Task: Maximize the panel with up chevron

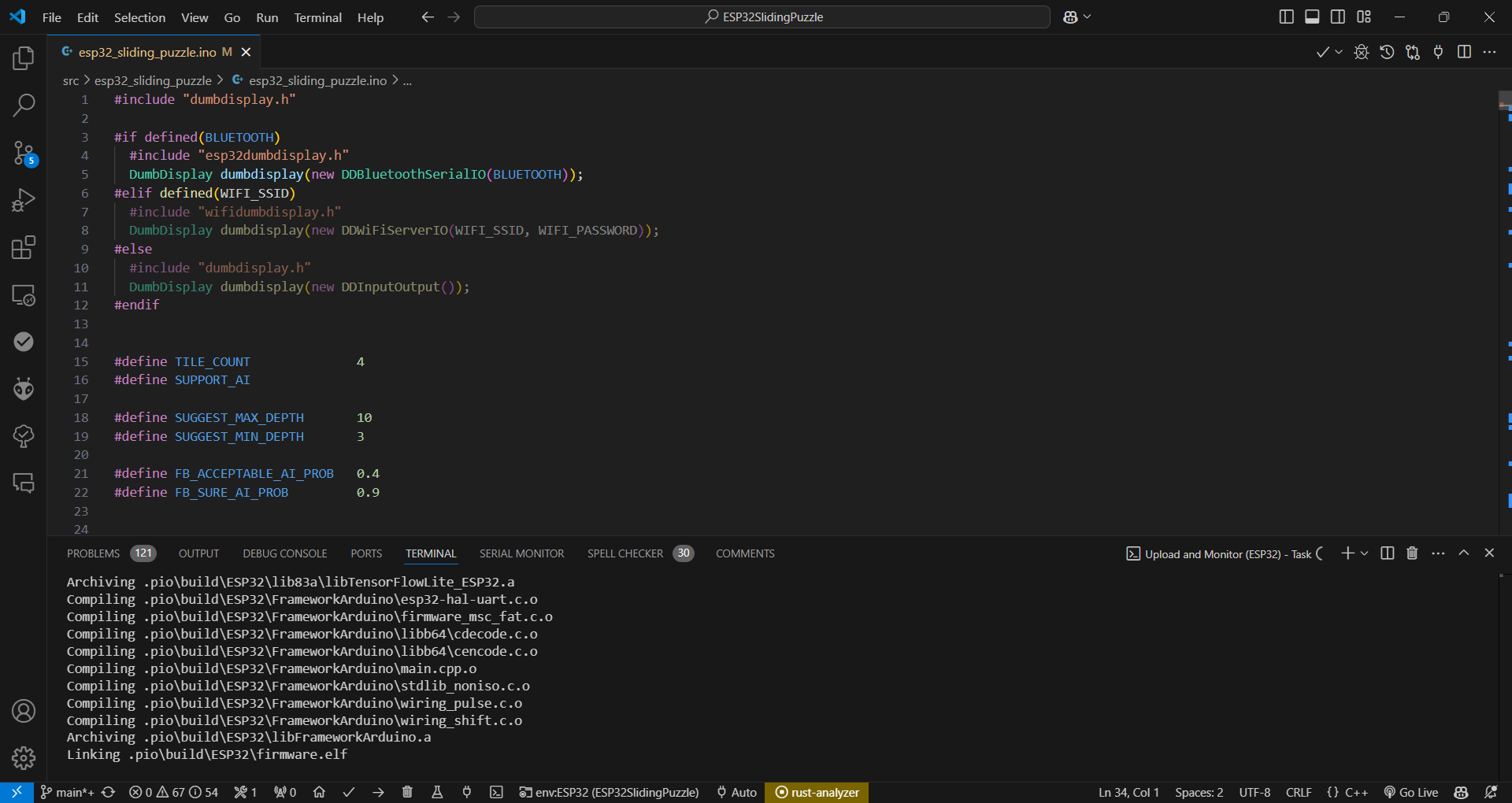Action: 1464,553
